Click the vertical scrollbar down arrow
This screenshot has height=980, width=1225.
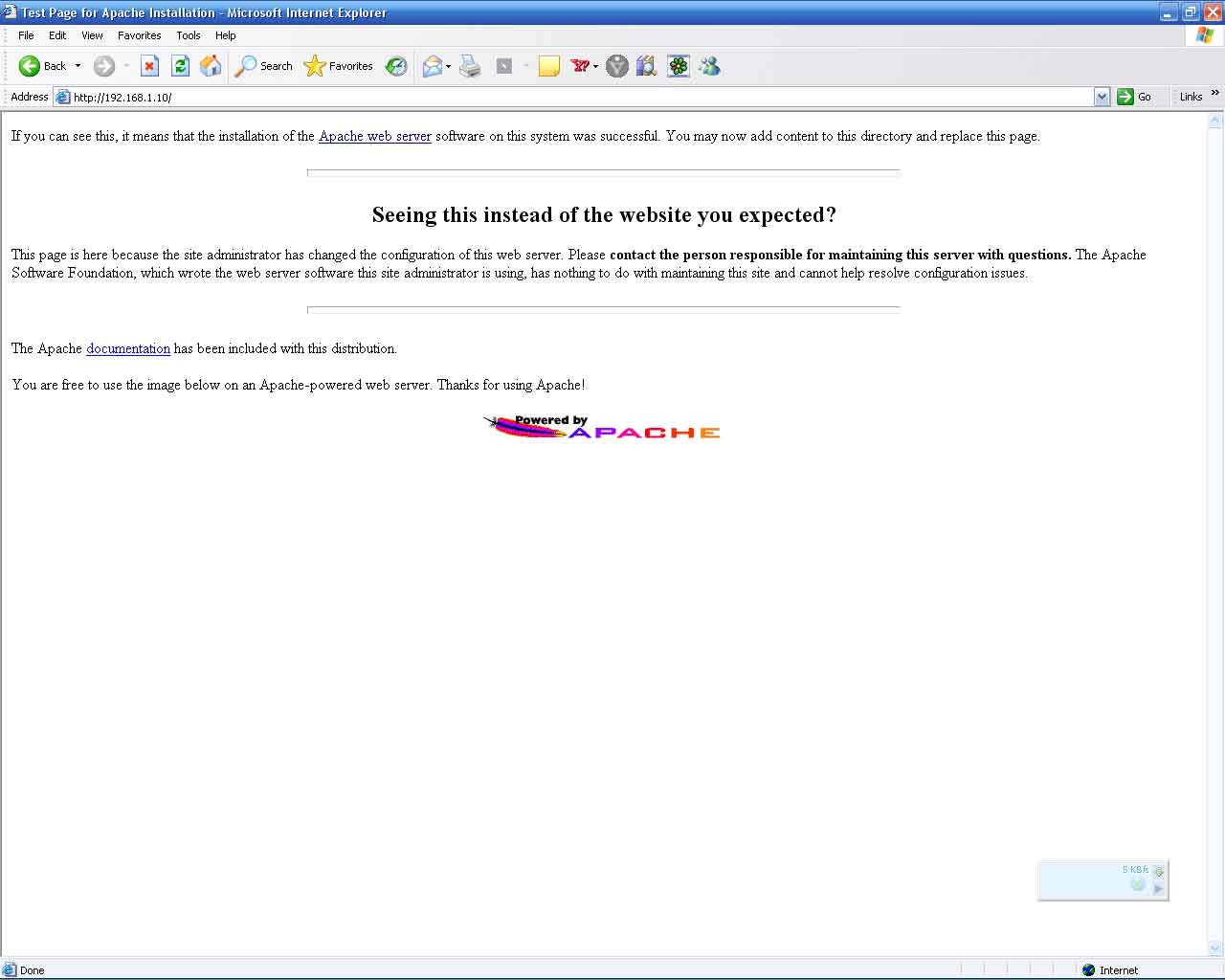tap(1216, 948)
